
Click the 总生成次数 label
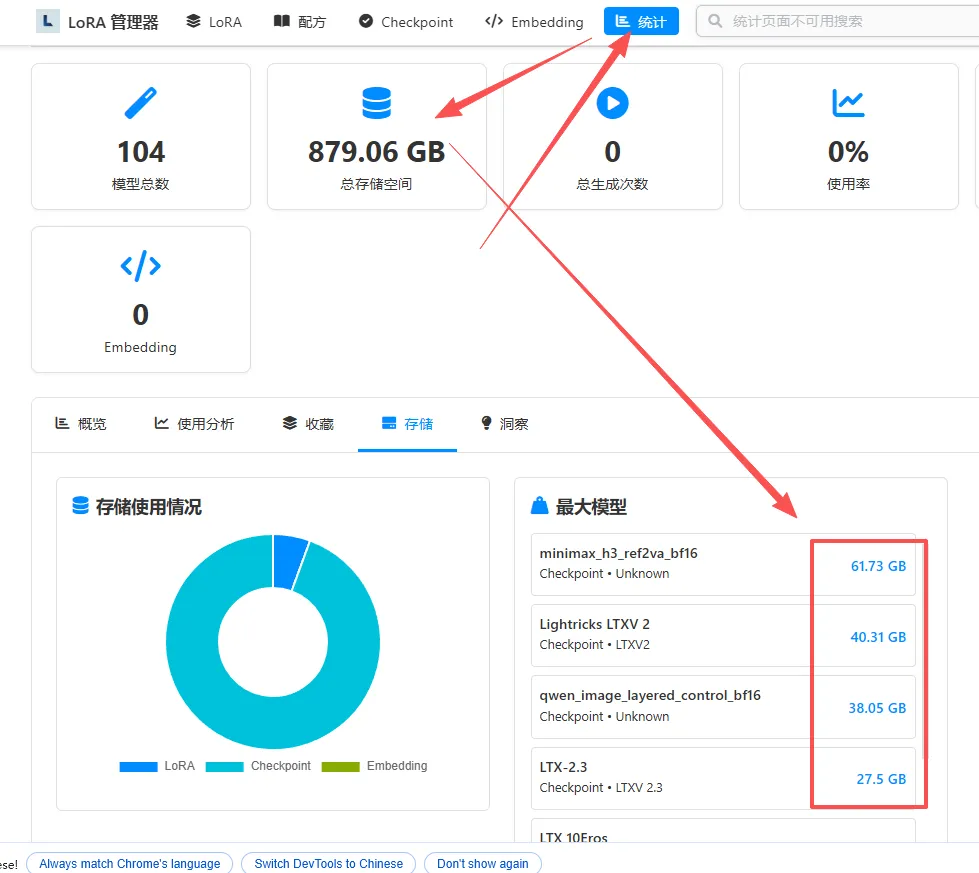(612, 184)
